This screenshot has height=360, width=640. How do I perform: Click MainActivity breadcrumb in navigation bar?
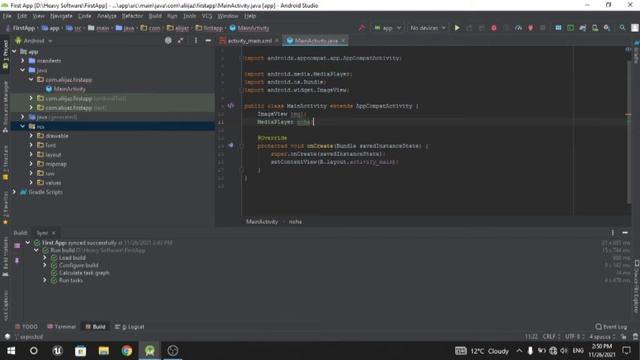click(x=249, y=28)
